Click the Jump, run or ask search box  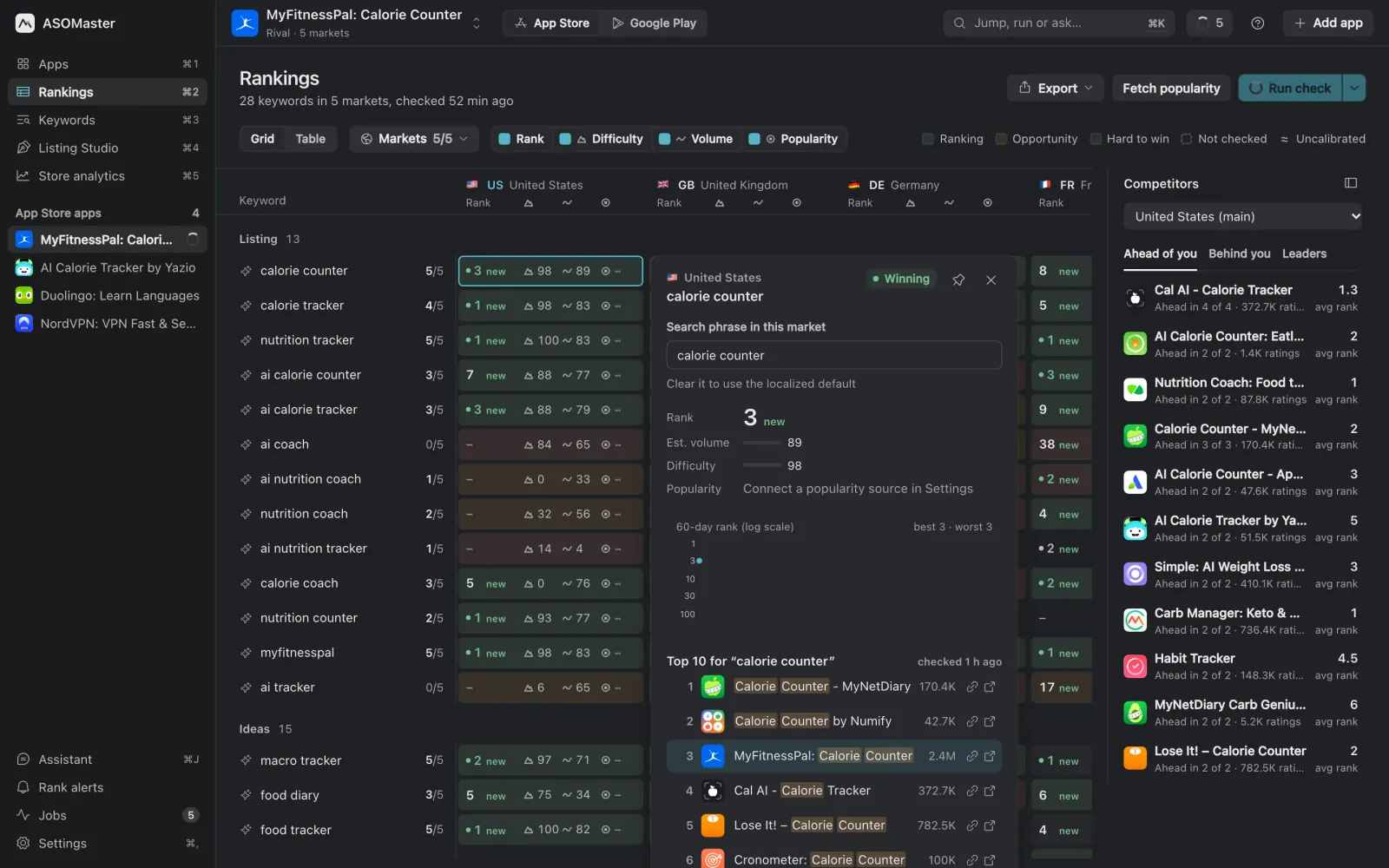tap(1059, 23)
